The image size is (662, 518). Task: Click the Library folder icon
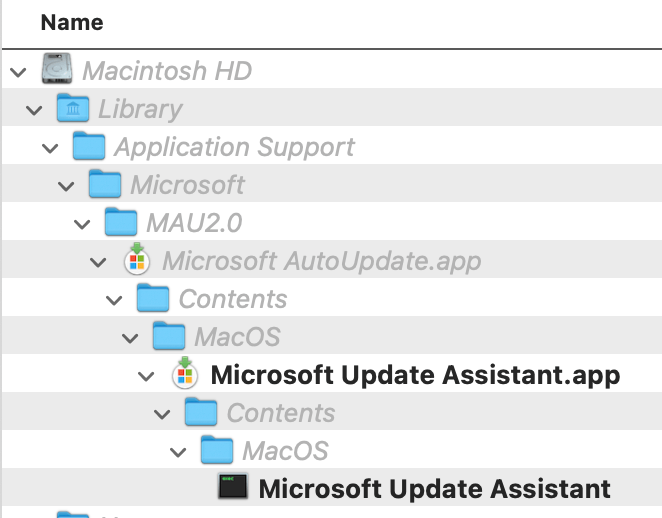[73, 109]
